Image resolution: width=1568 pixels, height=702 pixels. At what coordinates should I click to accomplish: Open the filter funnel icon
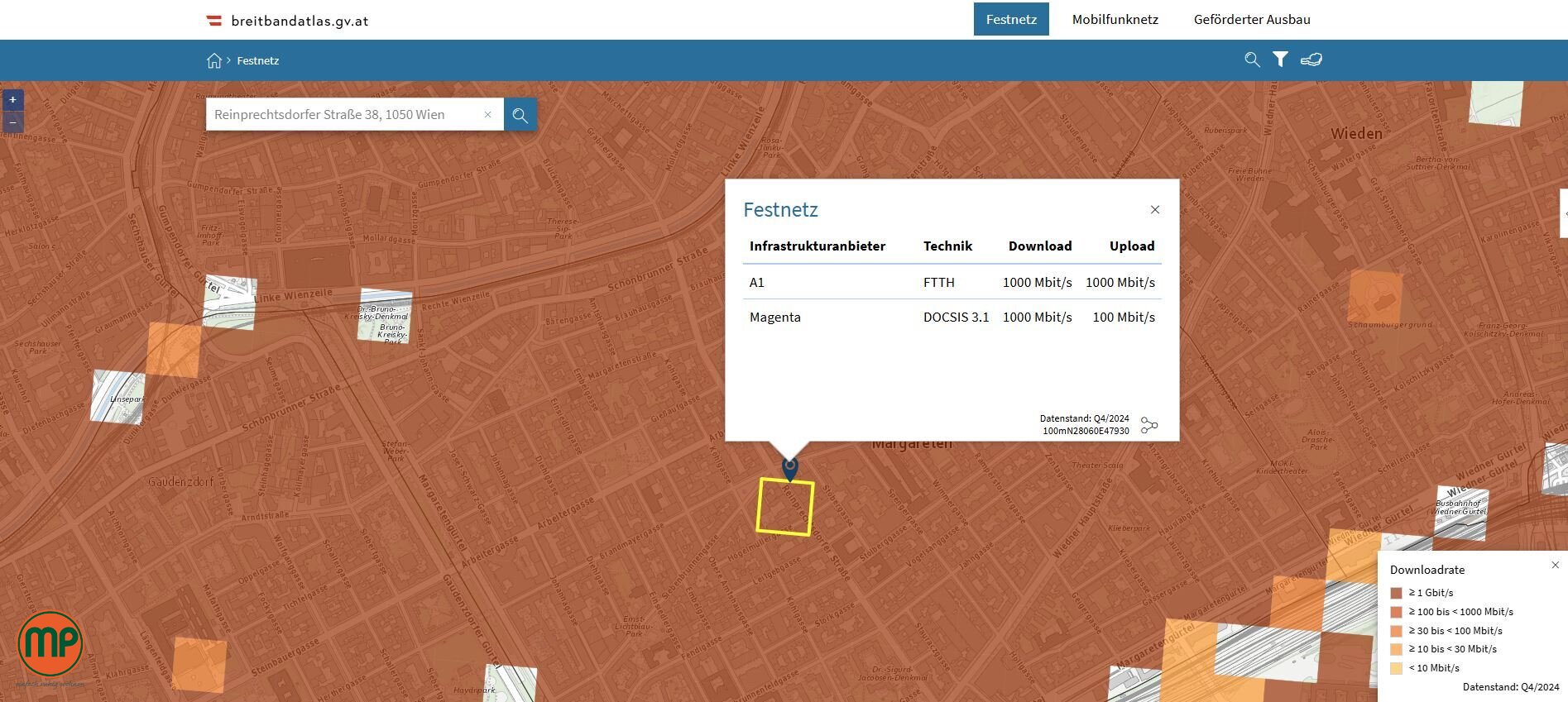point(1280,60)
